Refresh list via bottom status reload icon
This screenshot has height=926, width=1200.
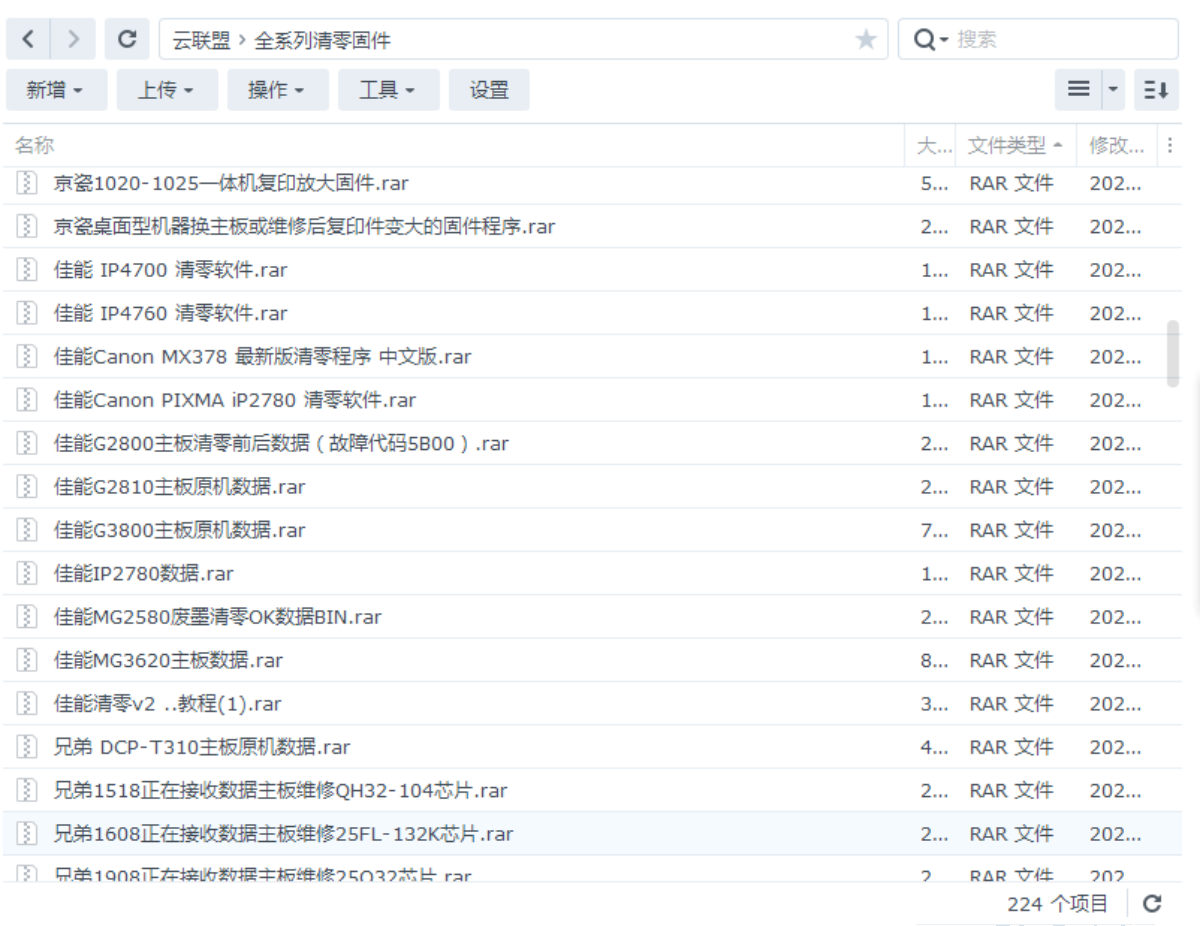coord(1152,904)
